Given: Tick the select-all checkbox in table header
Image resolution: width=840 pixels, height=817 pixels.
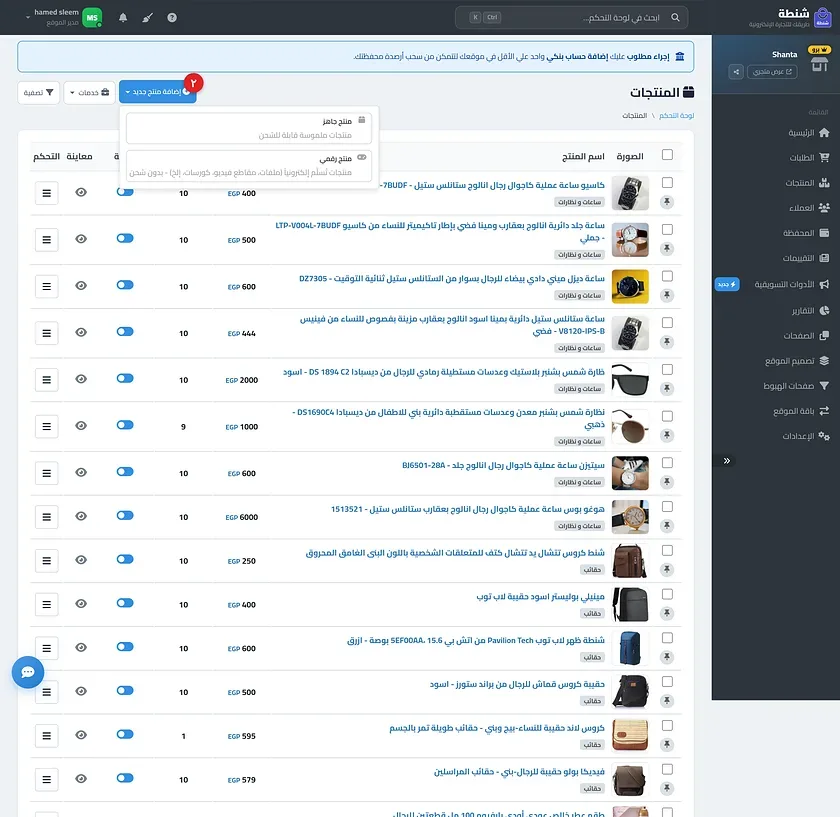Looking at the screenshot, I should 667,155.
